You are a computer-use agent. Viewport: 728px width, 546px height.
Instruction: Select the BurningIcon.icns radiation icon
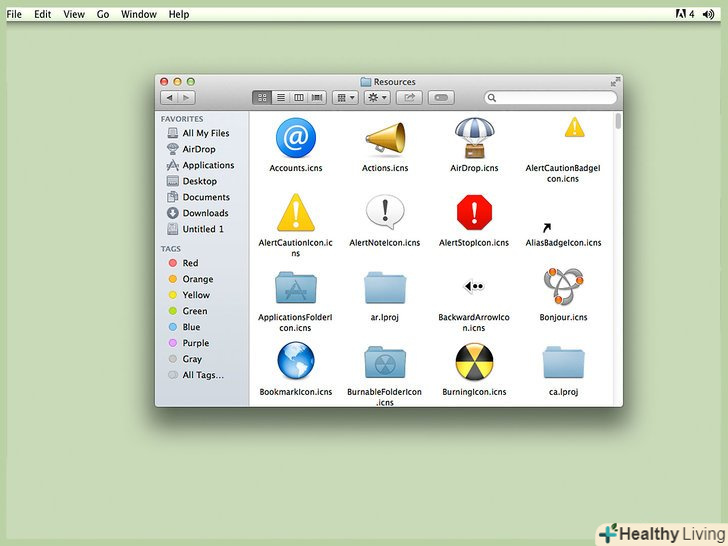(x=474, y=362)
